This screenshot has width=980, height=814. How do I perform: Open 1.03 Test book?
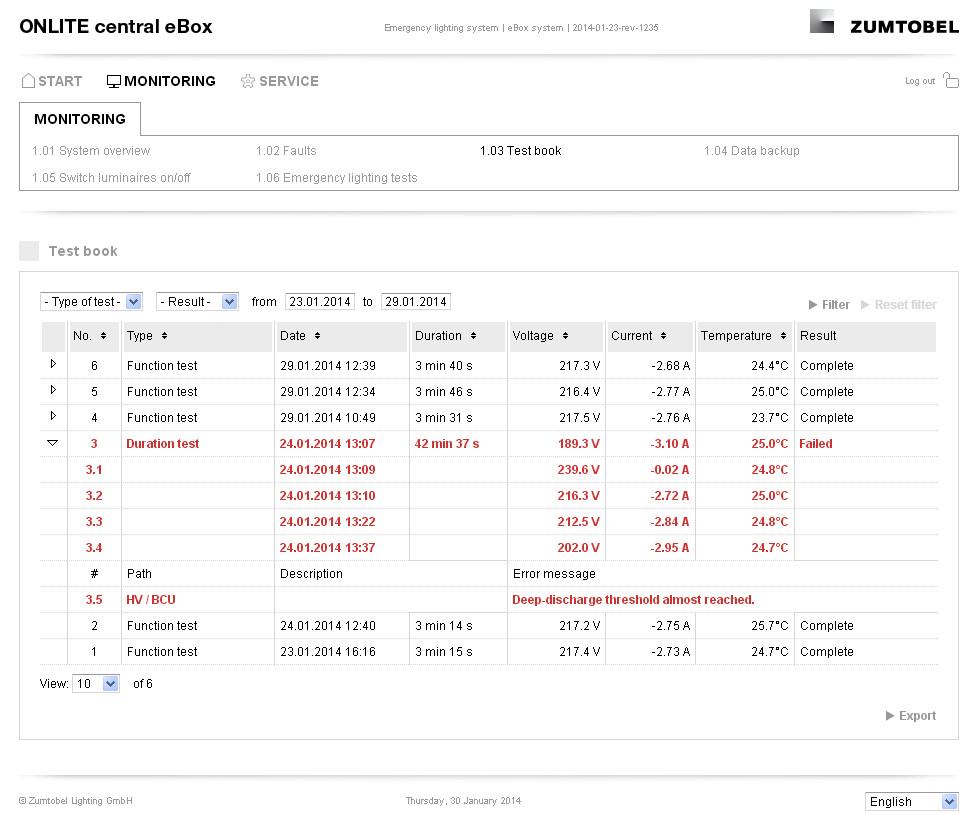(x=521, y=151)
